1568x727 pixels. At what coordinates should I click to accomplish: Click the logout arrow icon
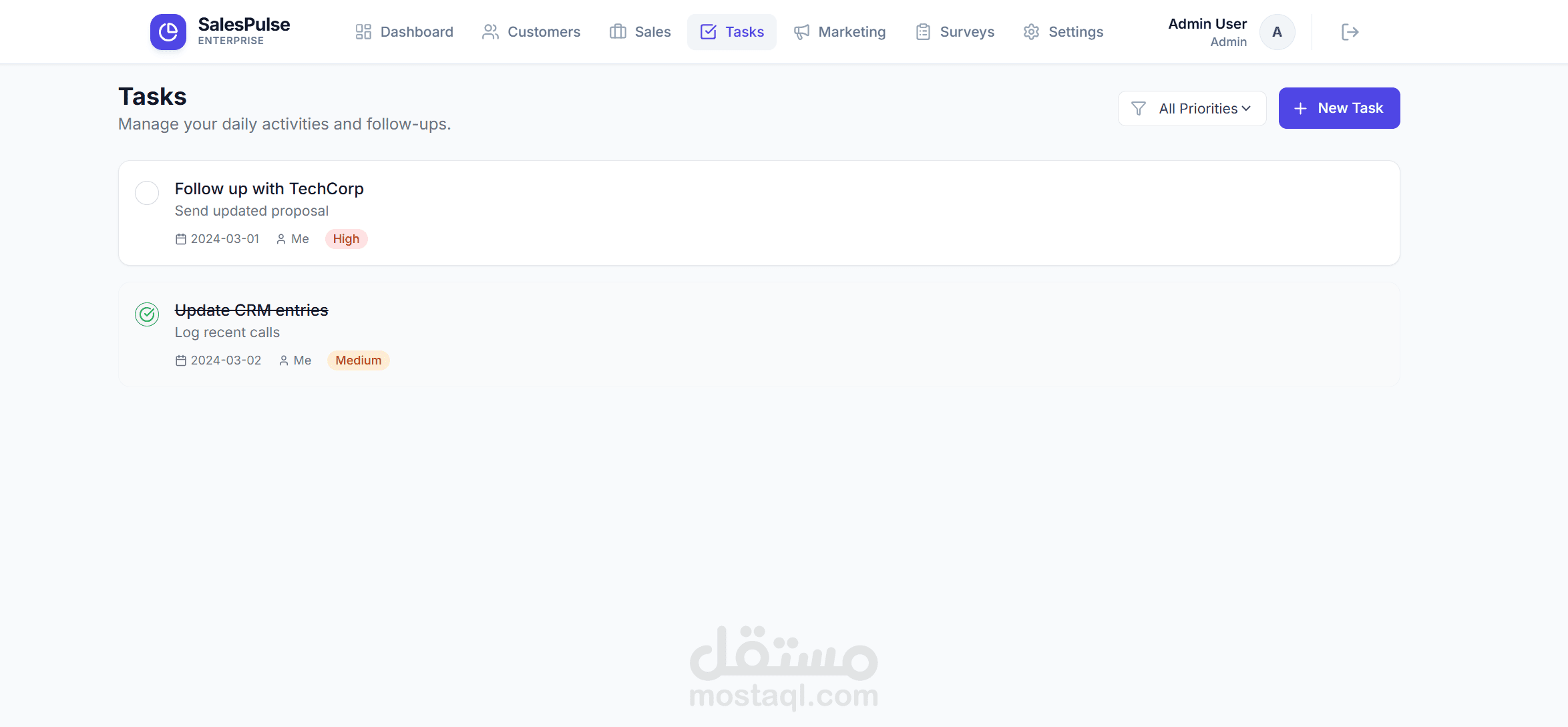tap(1350, 32)
